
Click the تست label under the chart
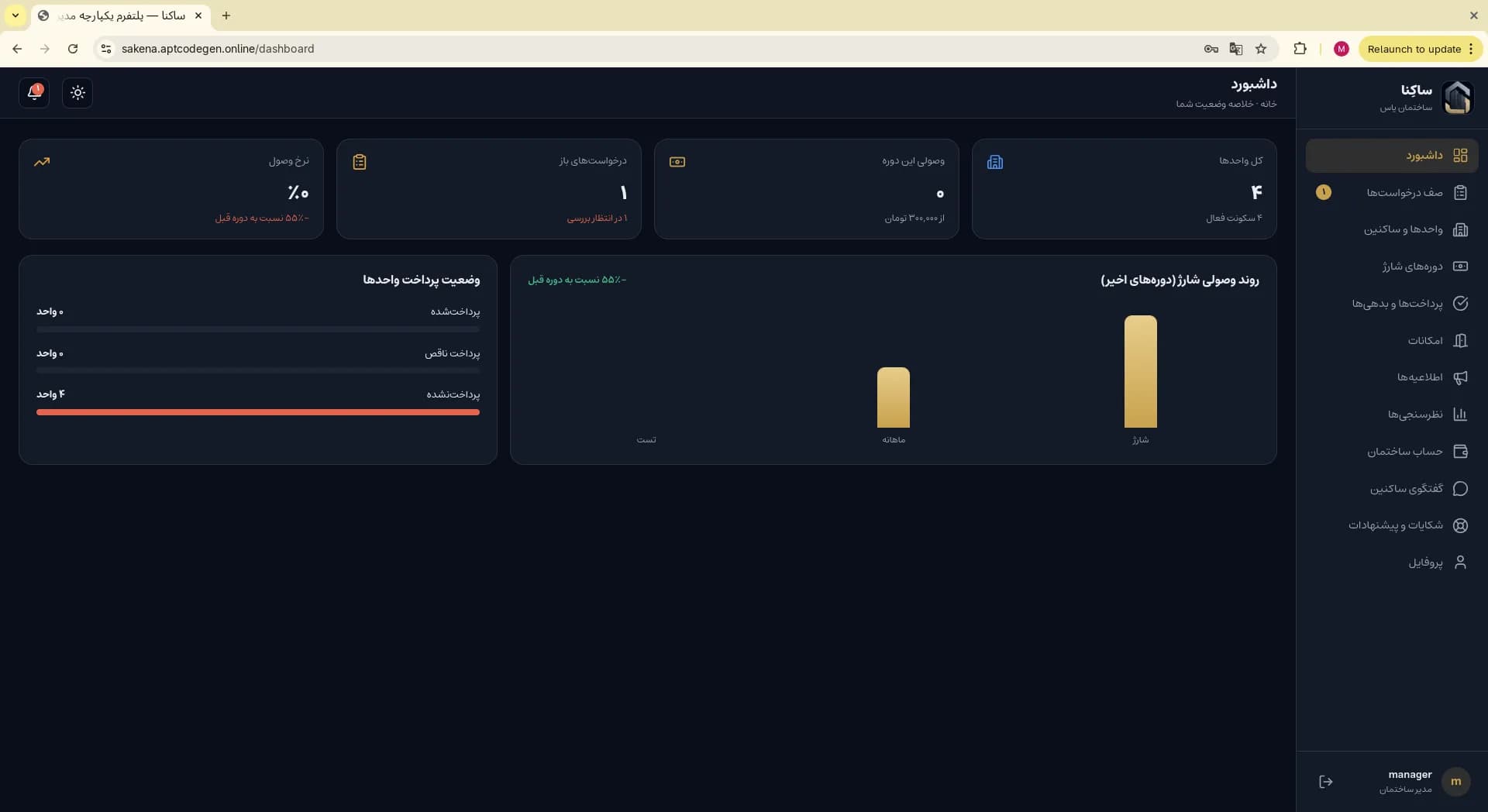646,440
